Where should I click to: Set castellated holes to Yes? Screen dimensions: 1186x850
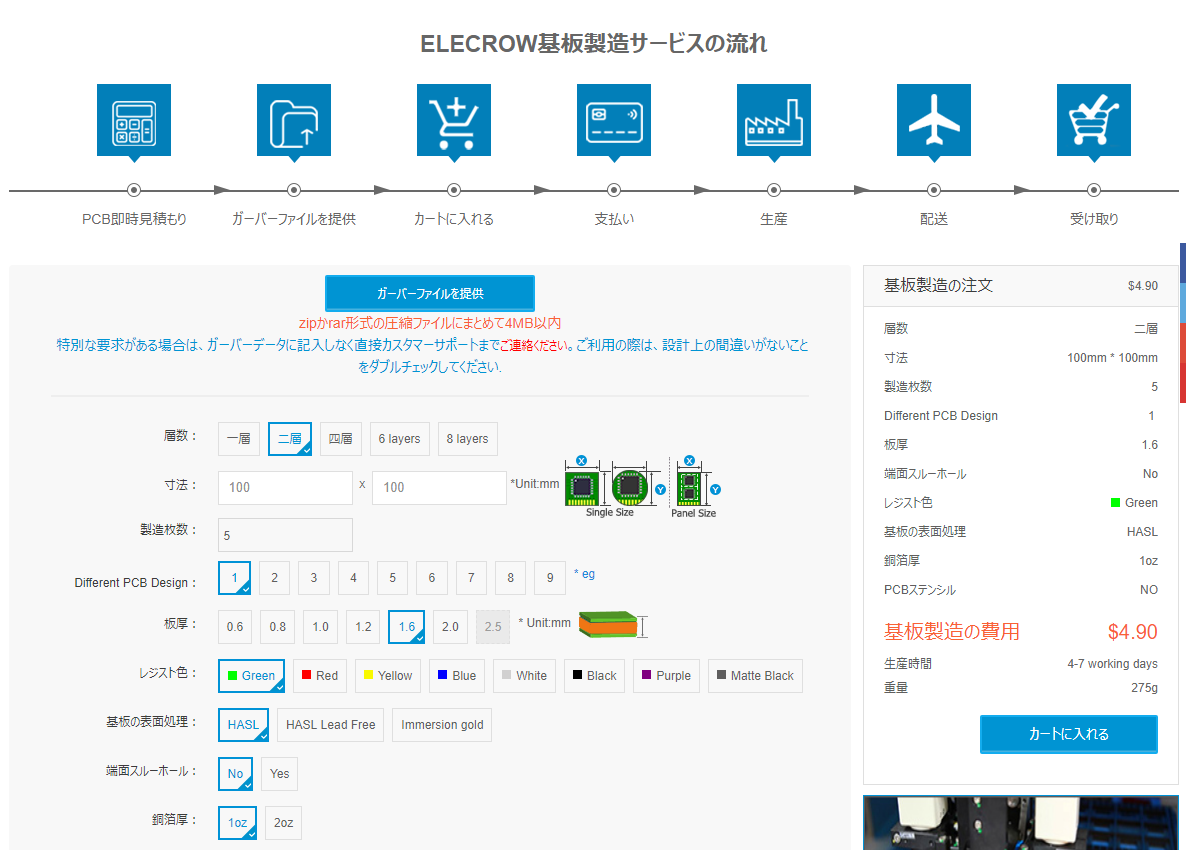click(280, 774)
